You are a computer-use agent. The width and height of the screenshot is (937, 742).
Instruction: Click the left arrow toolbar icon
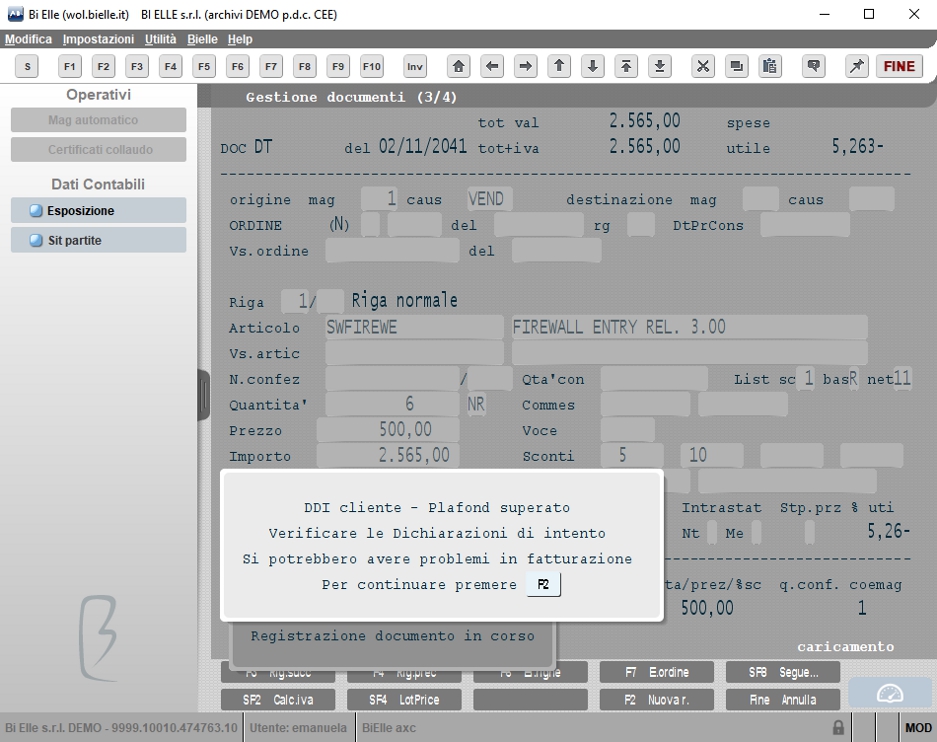(492, 66)
